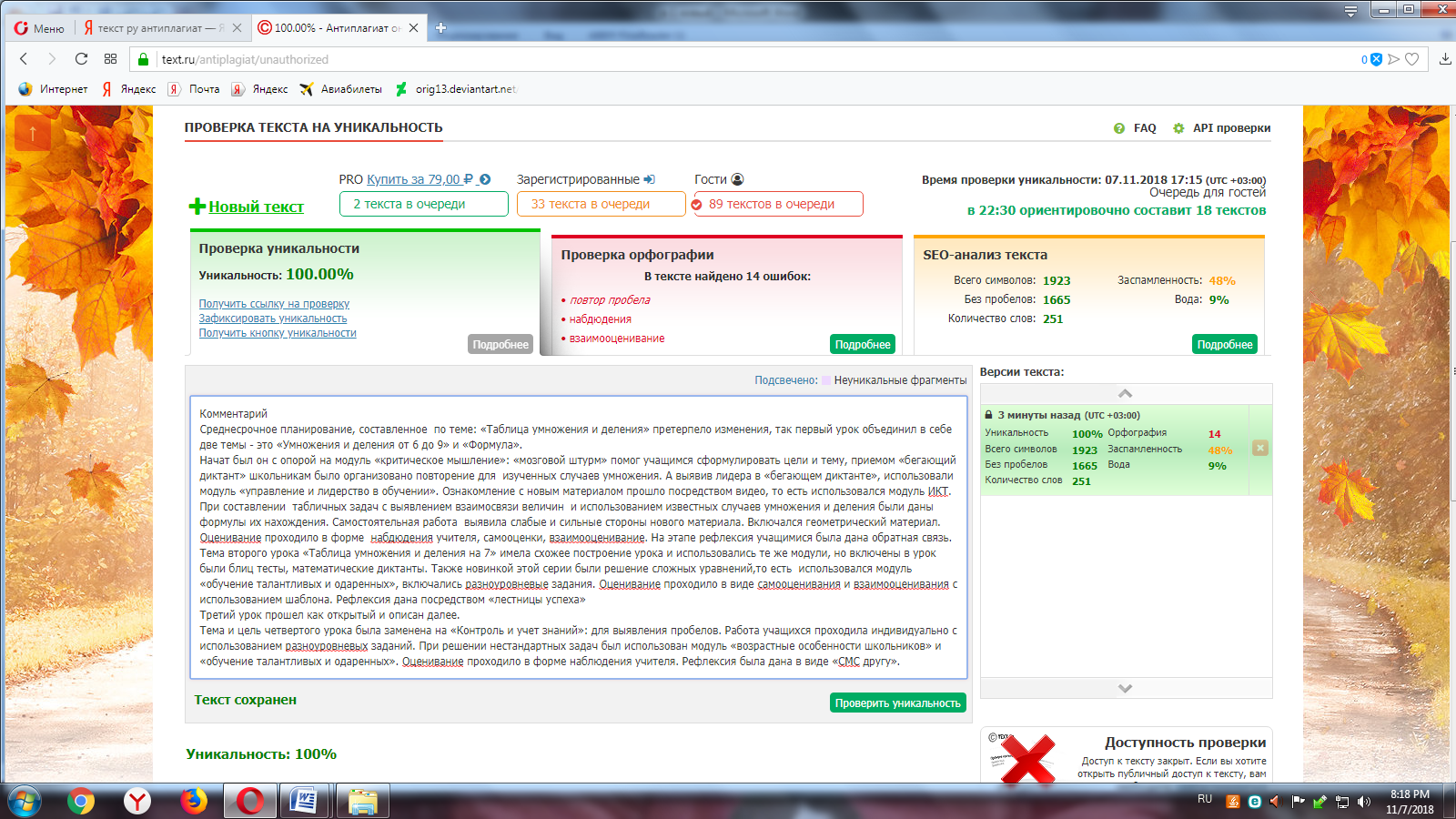This screenshot has height=819, width=1456.
Task: Launch Yandex Browser from the taskbar
Action: (x=137, y=801)
